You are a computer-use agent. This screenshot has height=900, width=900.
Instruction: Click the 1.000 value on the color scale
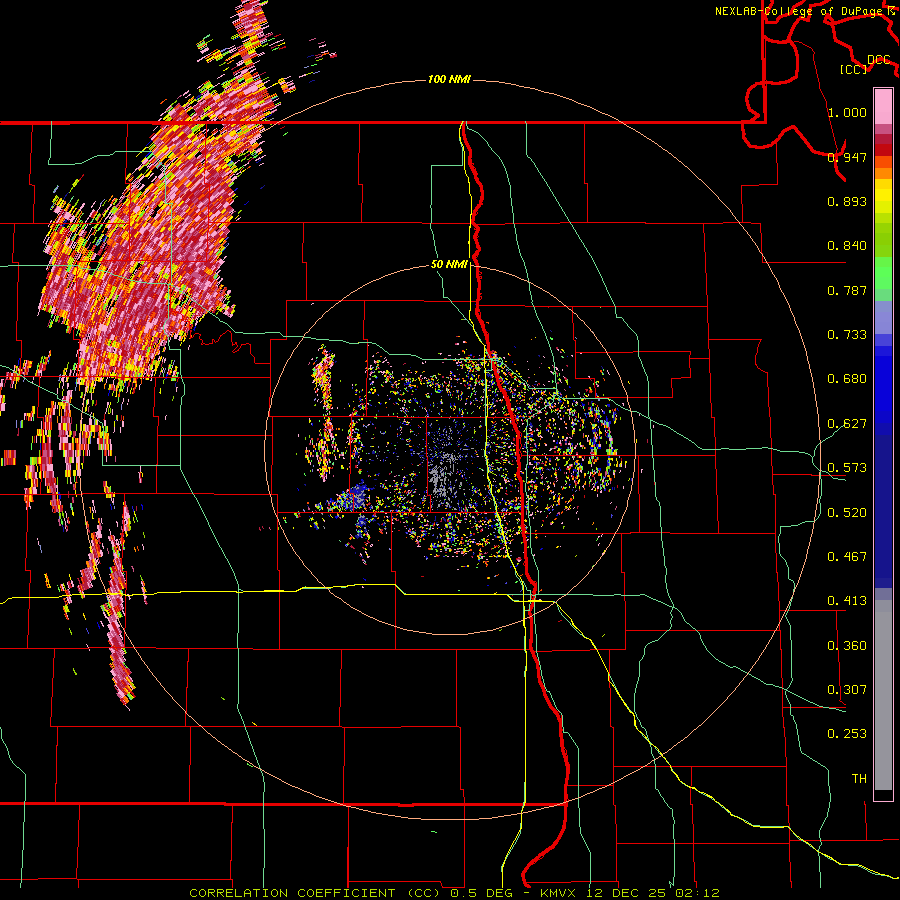tap(847, 112)
